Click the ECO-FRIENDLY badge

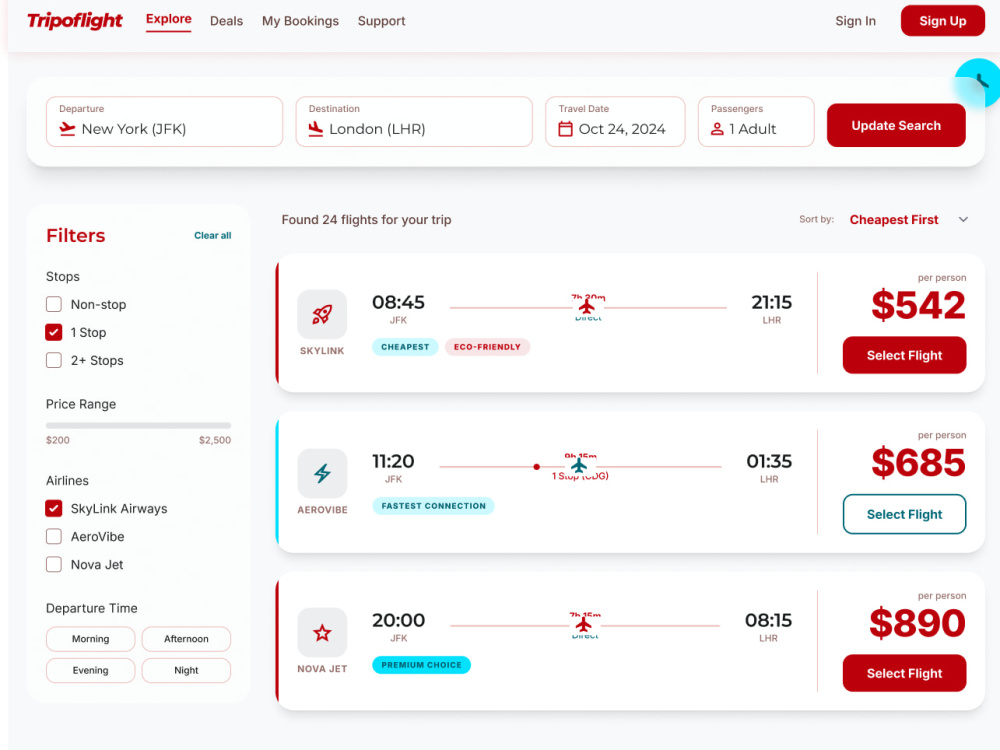(x=487, y=347)
